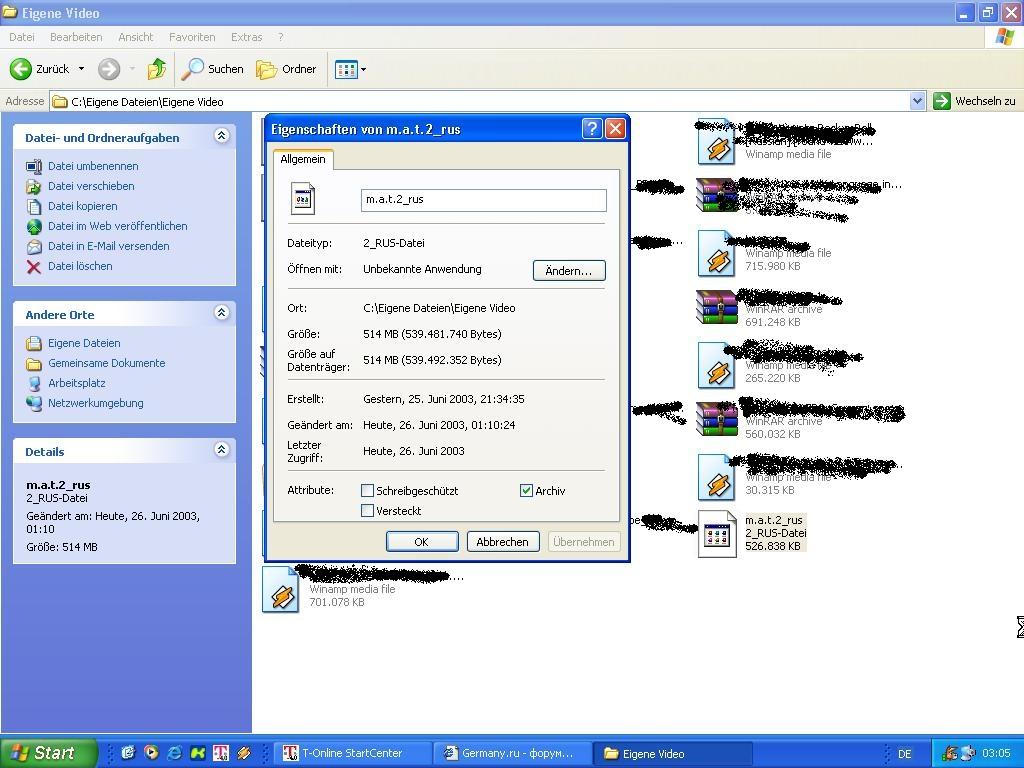1024x768 pixels.
Task: Click the red Datei löschen icon
Action: [34, 267]
